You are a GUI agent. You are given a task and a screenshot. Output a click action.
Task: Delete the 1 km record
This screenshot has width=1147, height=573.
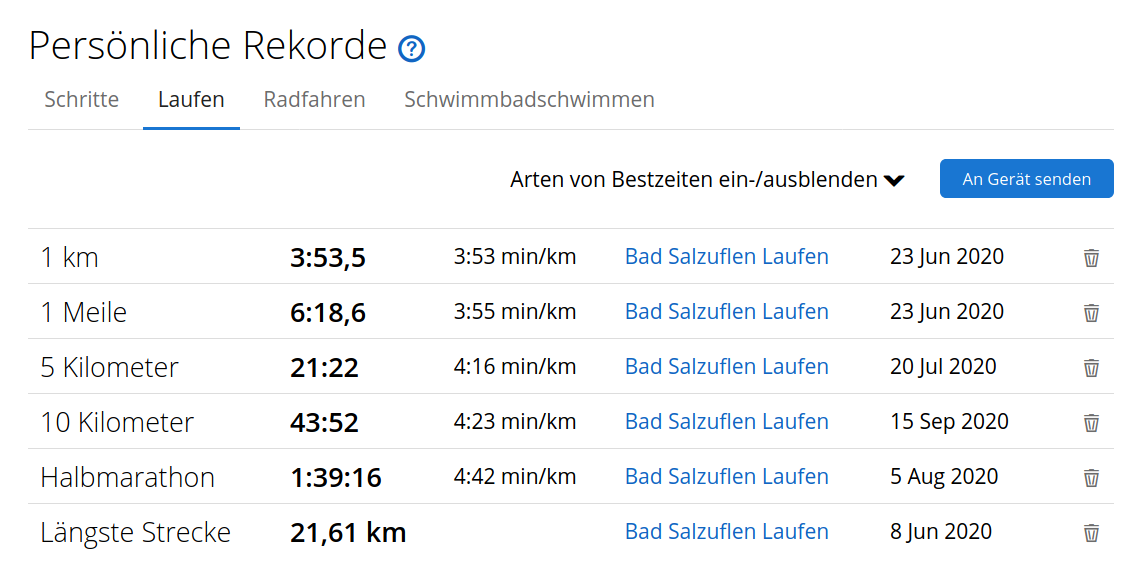(1091, 258)
